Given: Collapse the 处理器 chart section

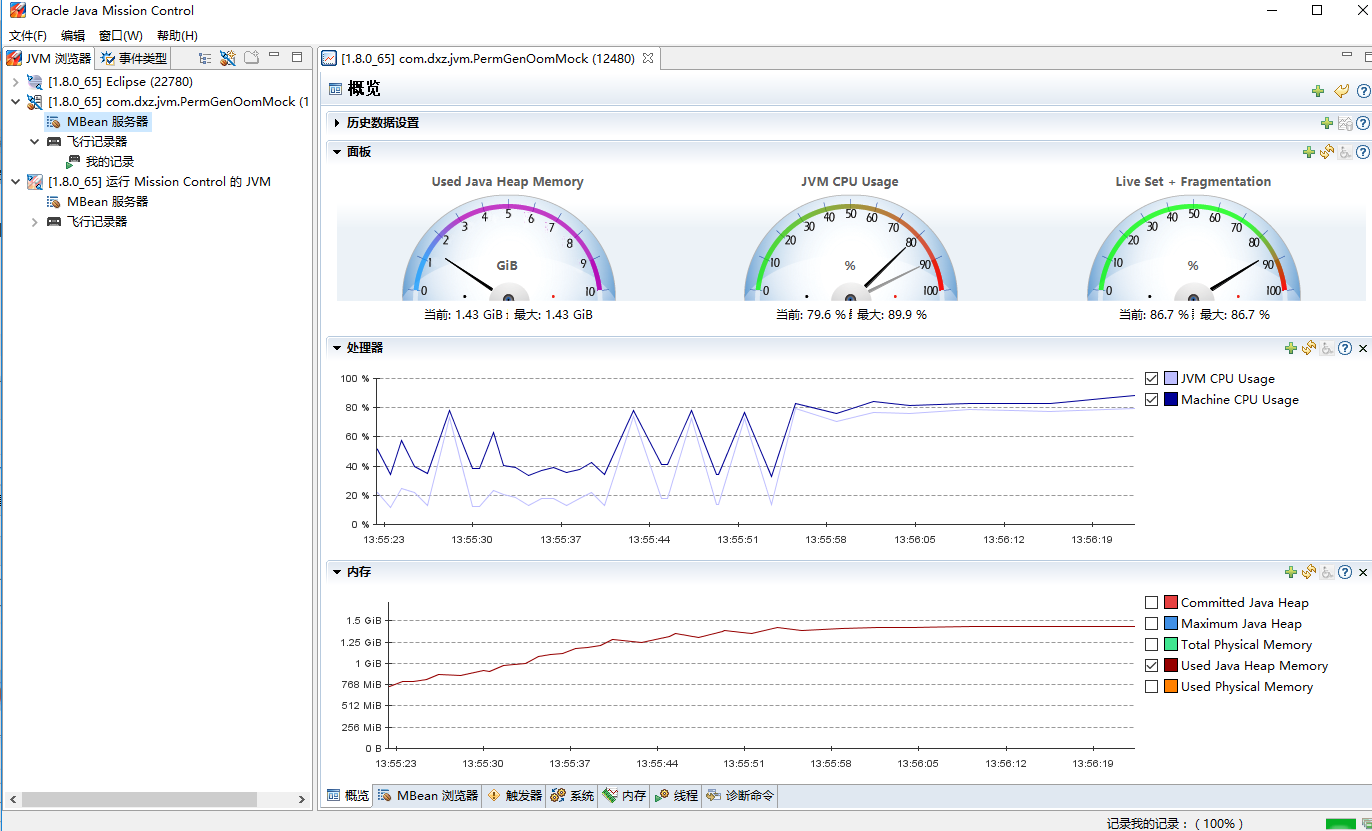Looking at the screenshot, I should click(x=338, y=348).
